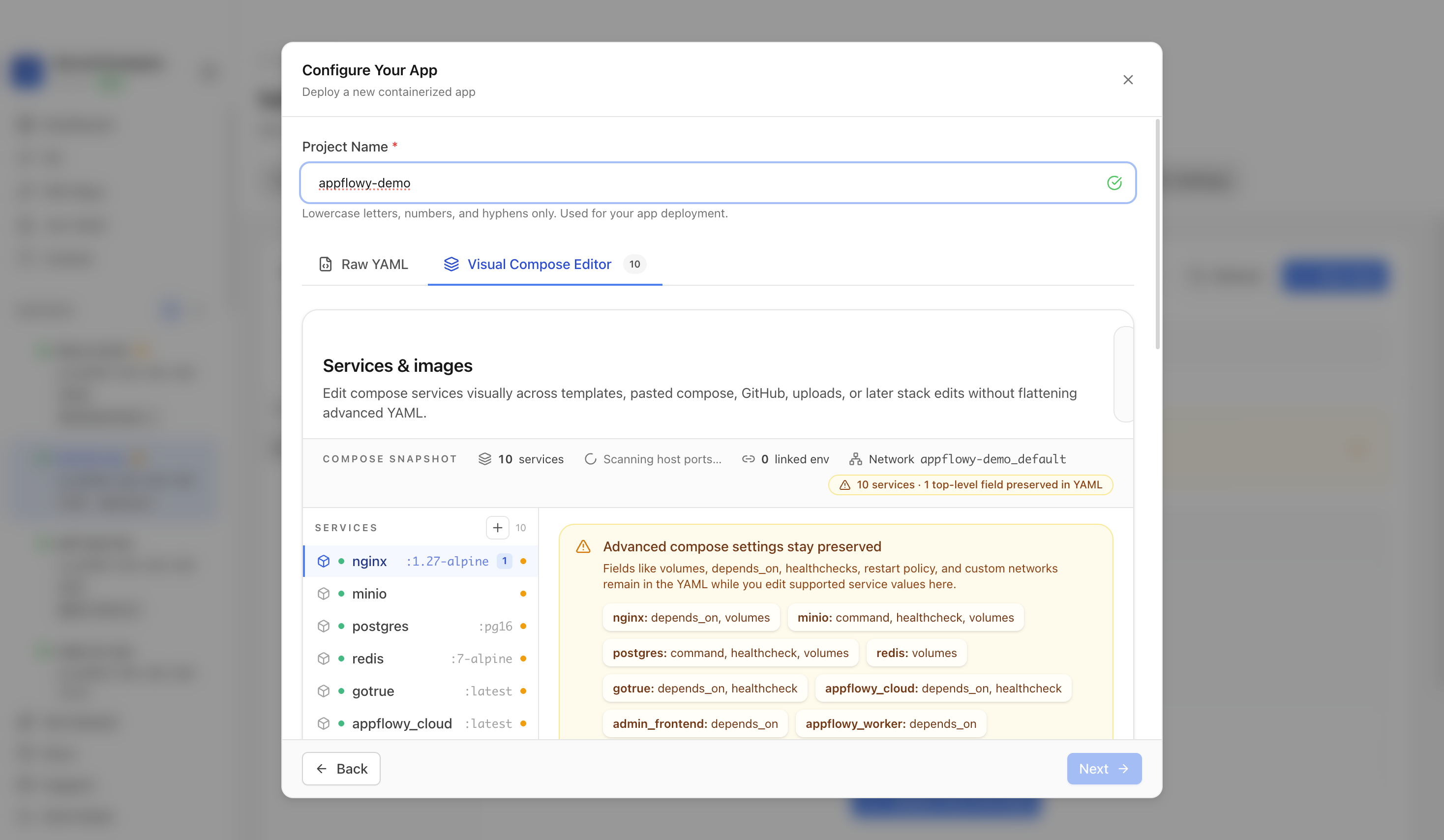Click the Raw YAML file icon

pos(326,264)
